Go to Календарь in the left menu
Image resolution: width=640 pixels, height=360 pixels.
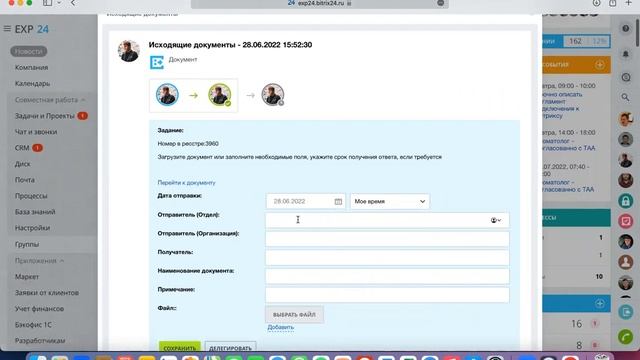32,83
